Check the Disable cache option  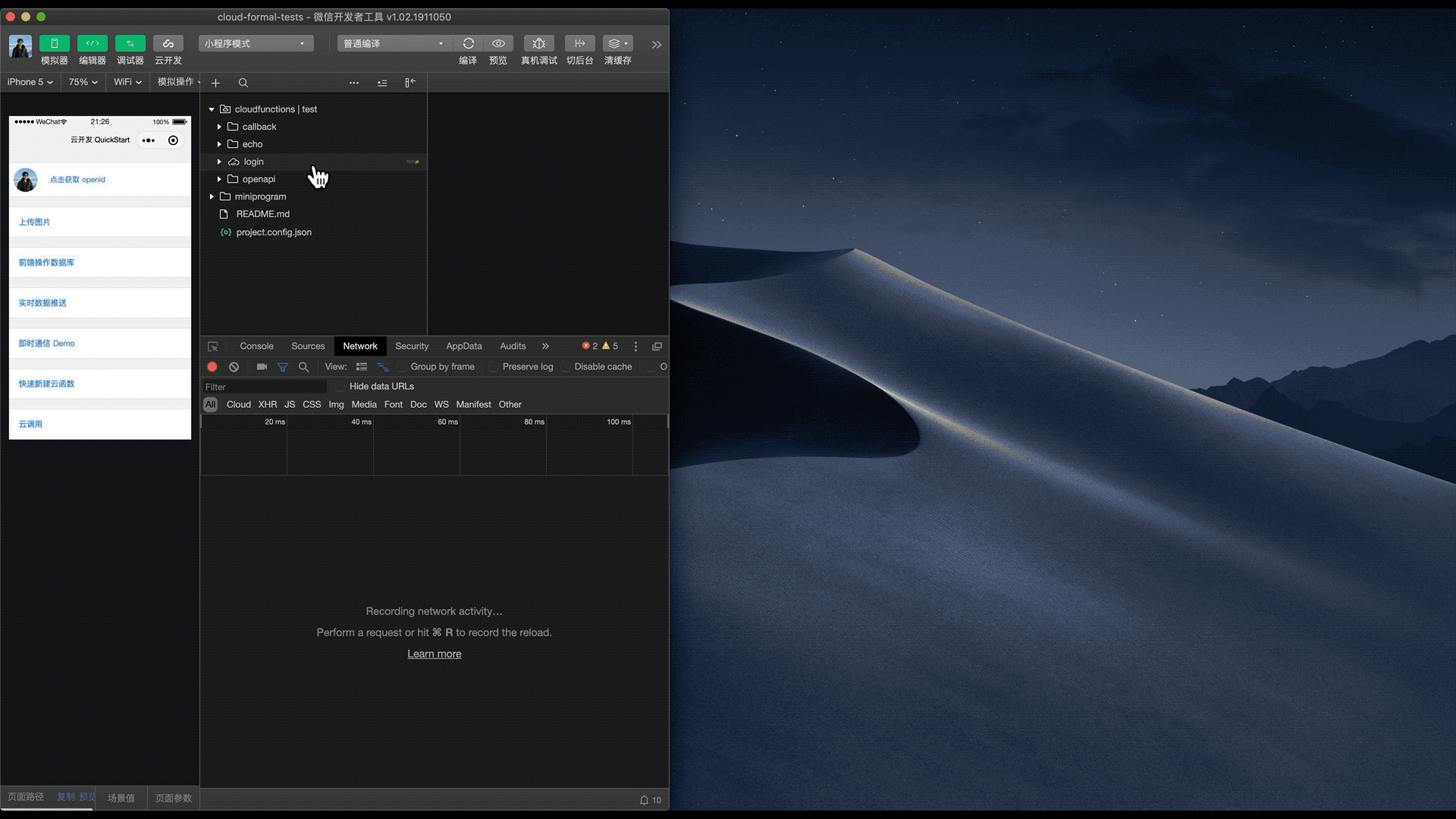(566, 367)
